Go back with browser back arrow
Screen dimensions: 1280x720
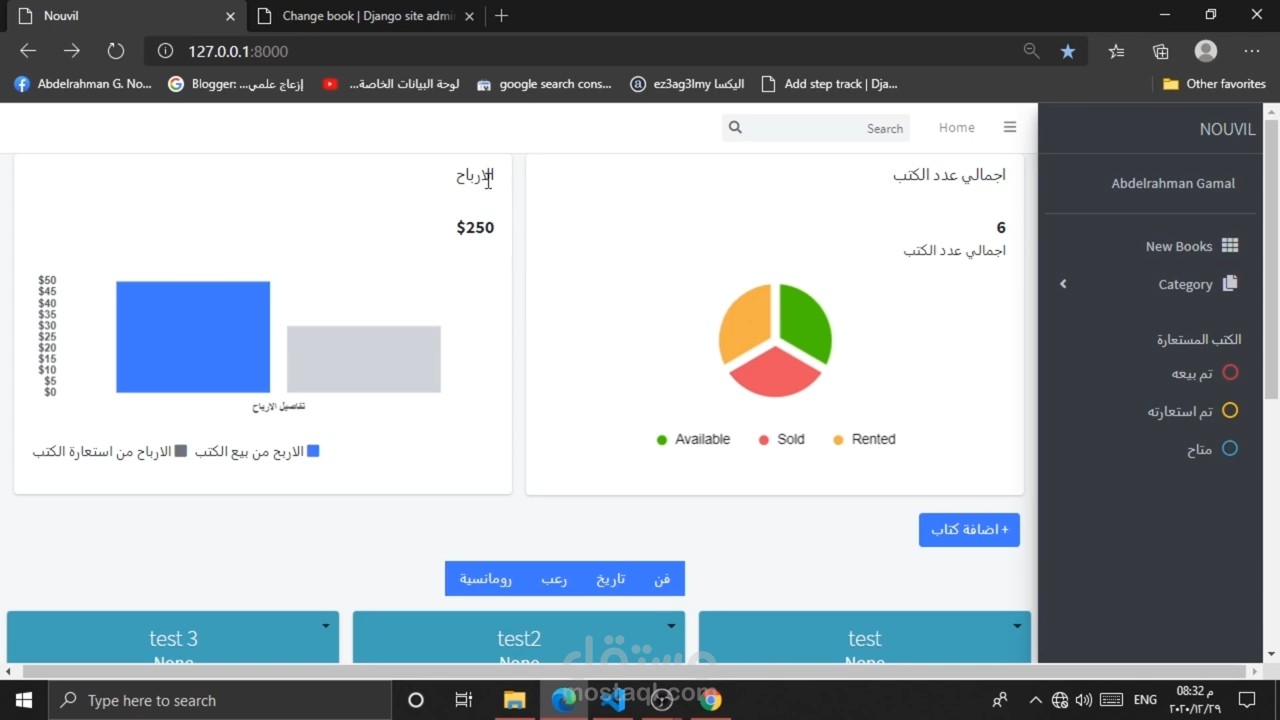pyautogui.click(x=28, y=51)
